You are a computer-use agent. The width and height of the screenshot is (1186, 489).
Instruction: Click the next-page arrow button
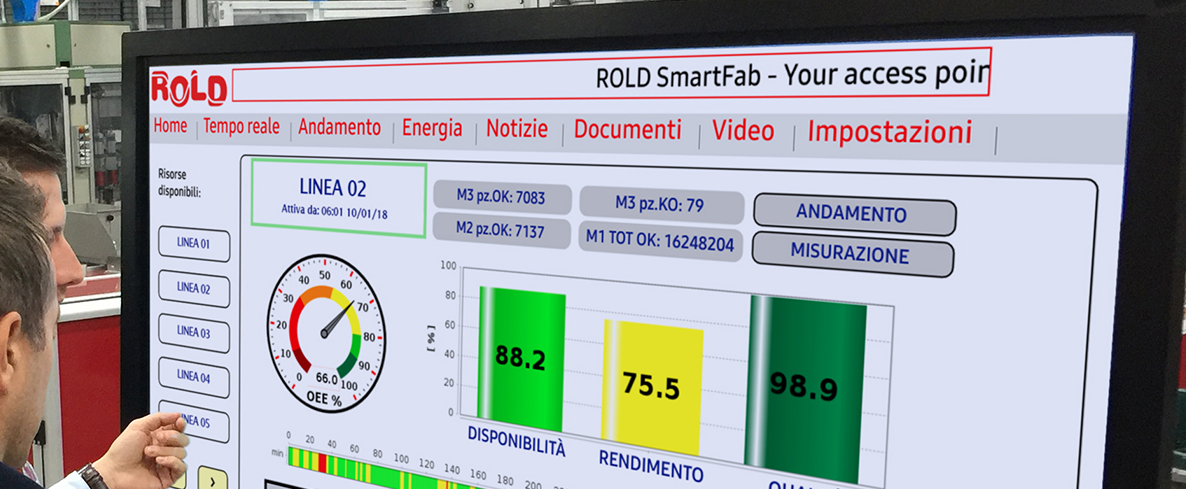pyautogui.click(x=213, y=479)
